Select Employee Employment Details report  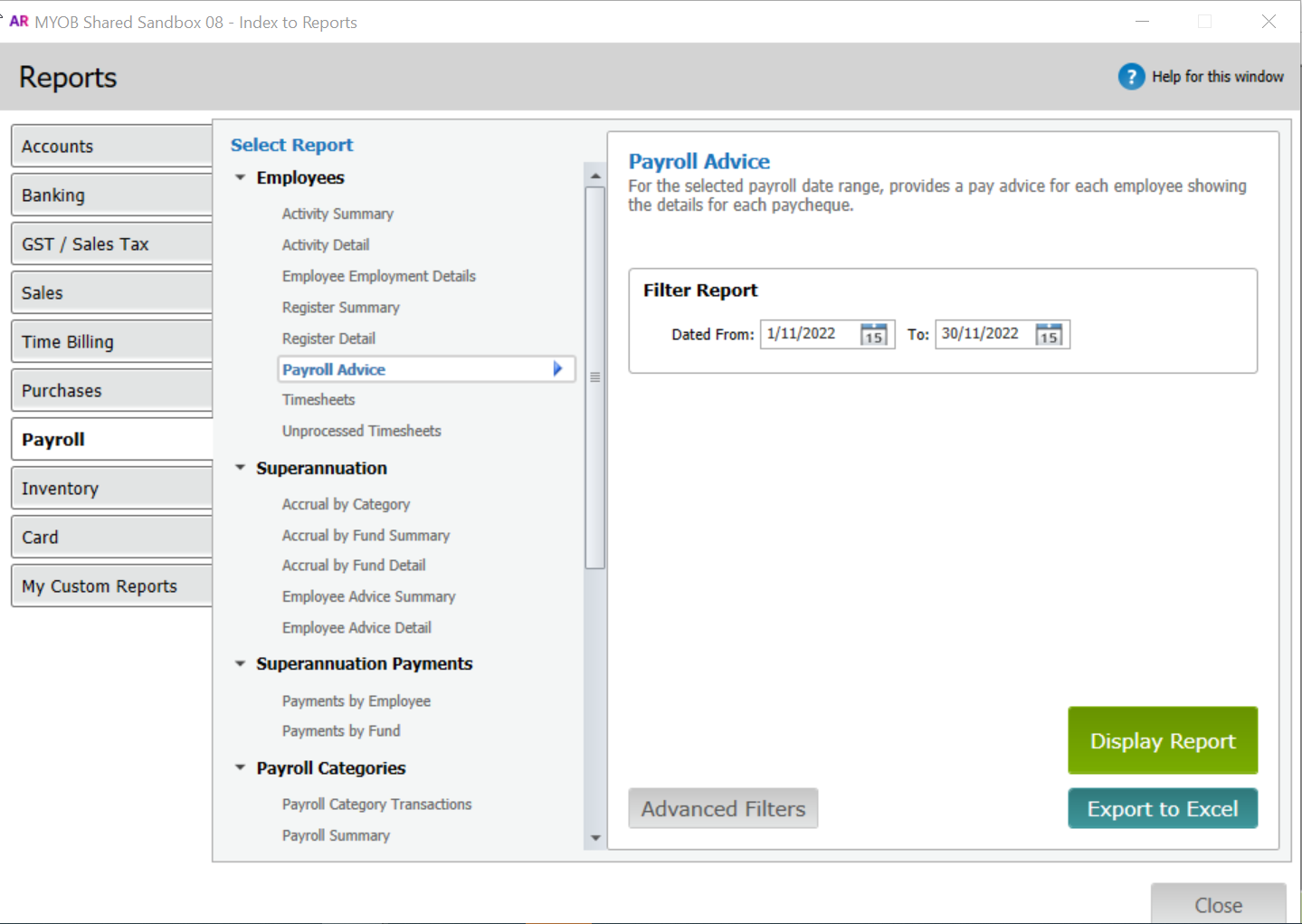click(379, 276)
